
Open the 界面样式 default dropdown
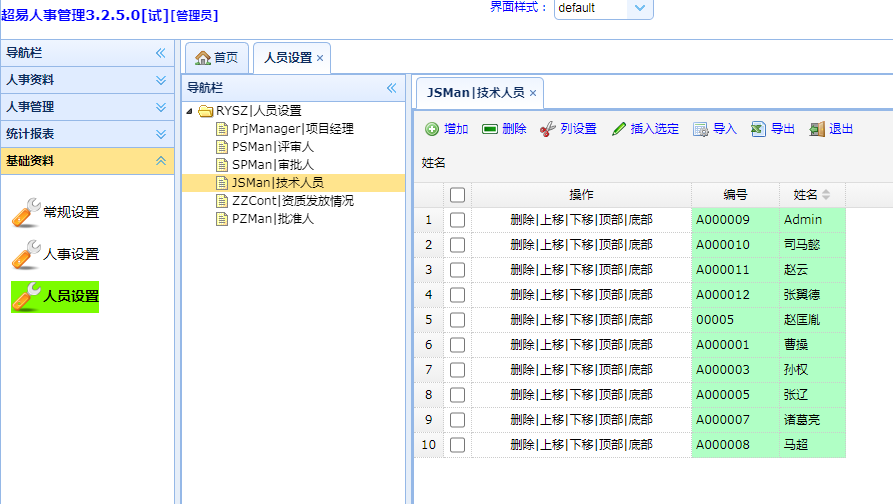pos(640,8)
